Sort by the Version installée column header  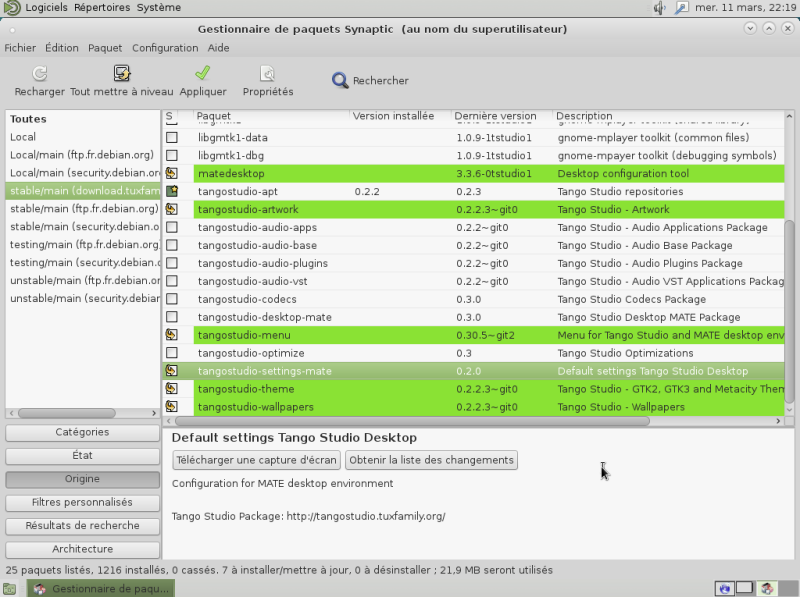(x=400, y=116)
